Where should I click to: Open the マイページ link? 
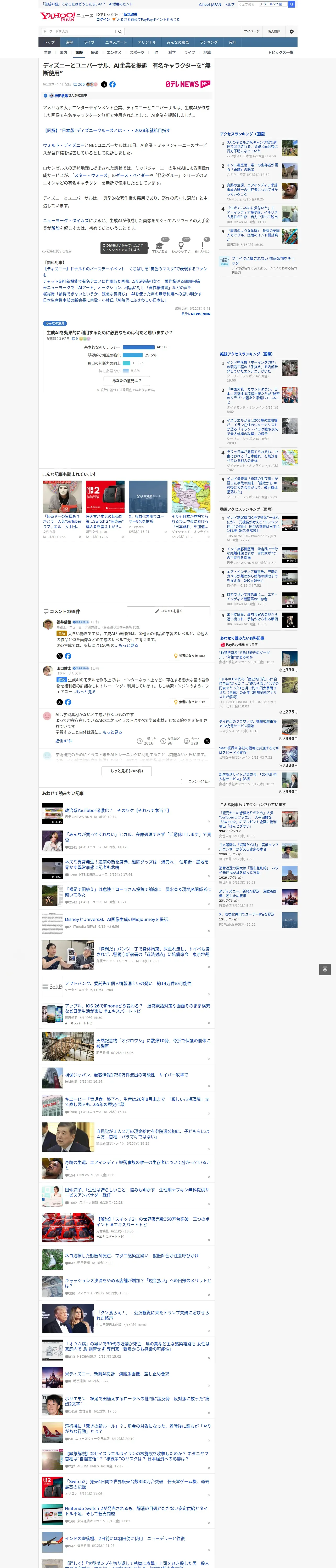pyautogui.click(x=252, y=32)
